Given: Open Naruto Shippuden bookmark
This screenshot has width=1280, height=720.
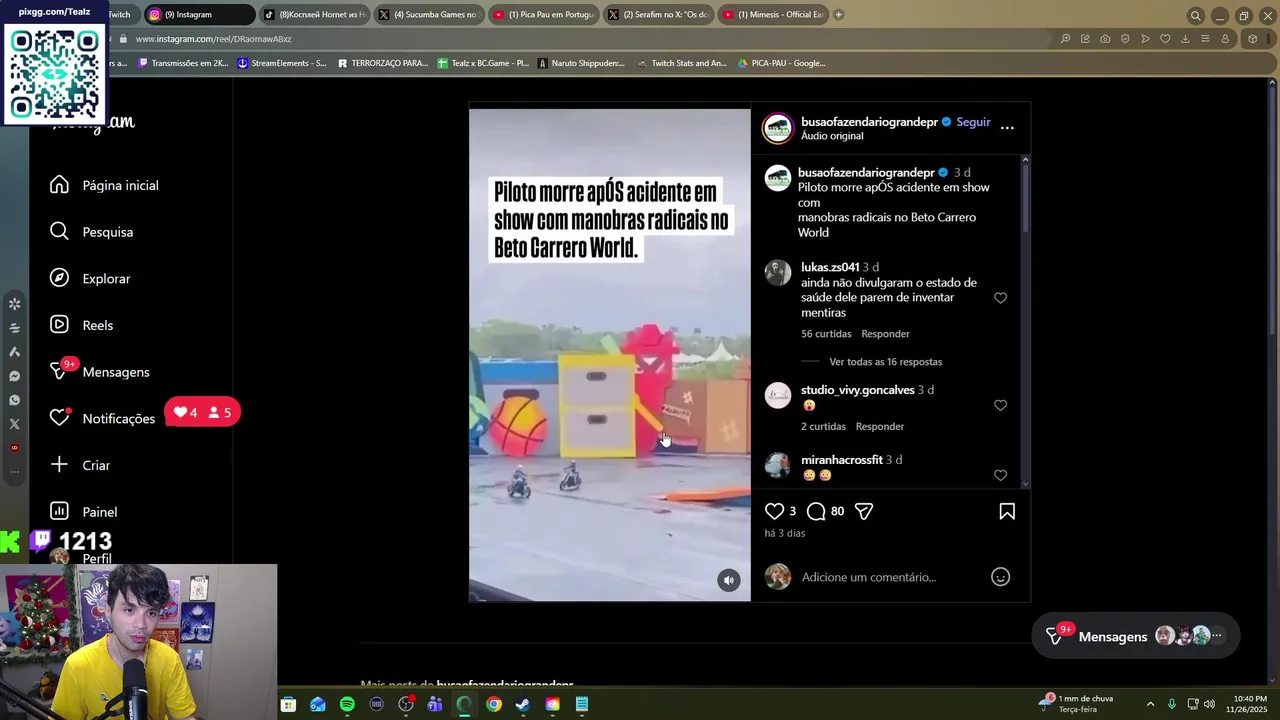Looking at the screenshot, I should 581,63.
